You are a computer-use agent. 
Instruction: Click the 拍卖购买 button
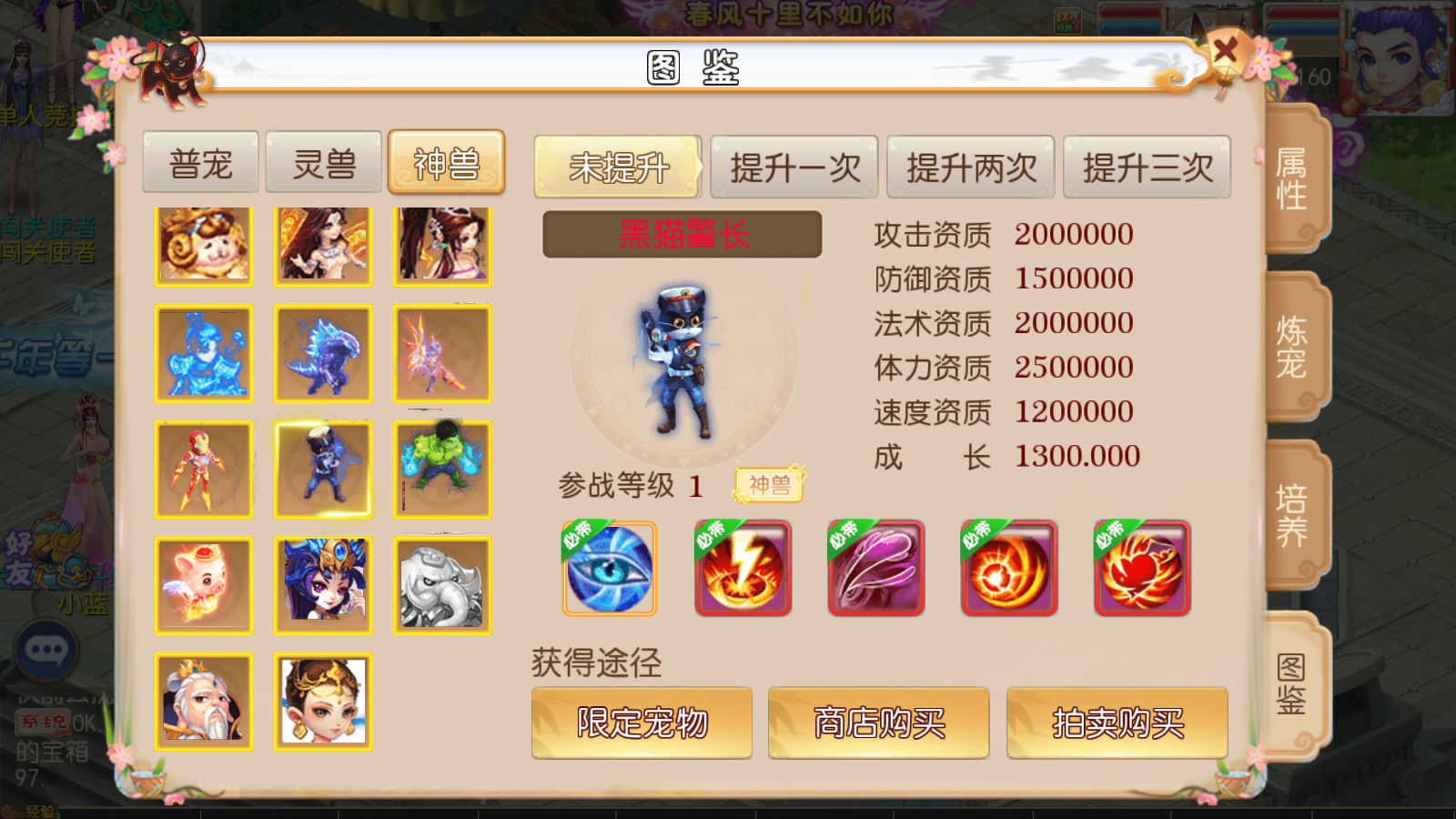[x=1117, y=723]
